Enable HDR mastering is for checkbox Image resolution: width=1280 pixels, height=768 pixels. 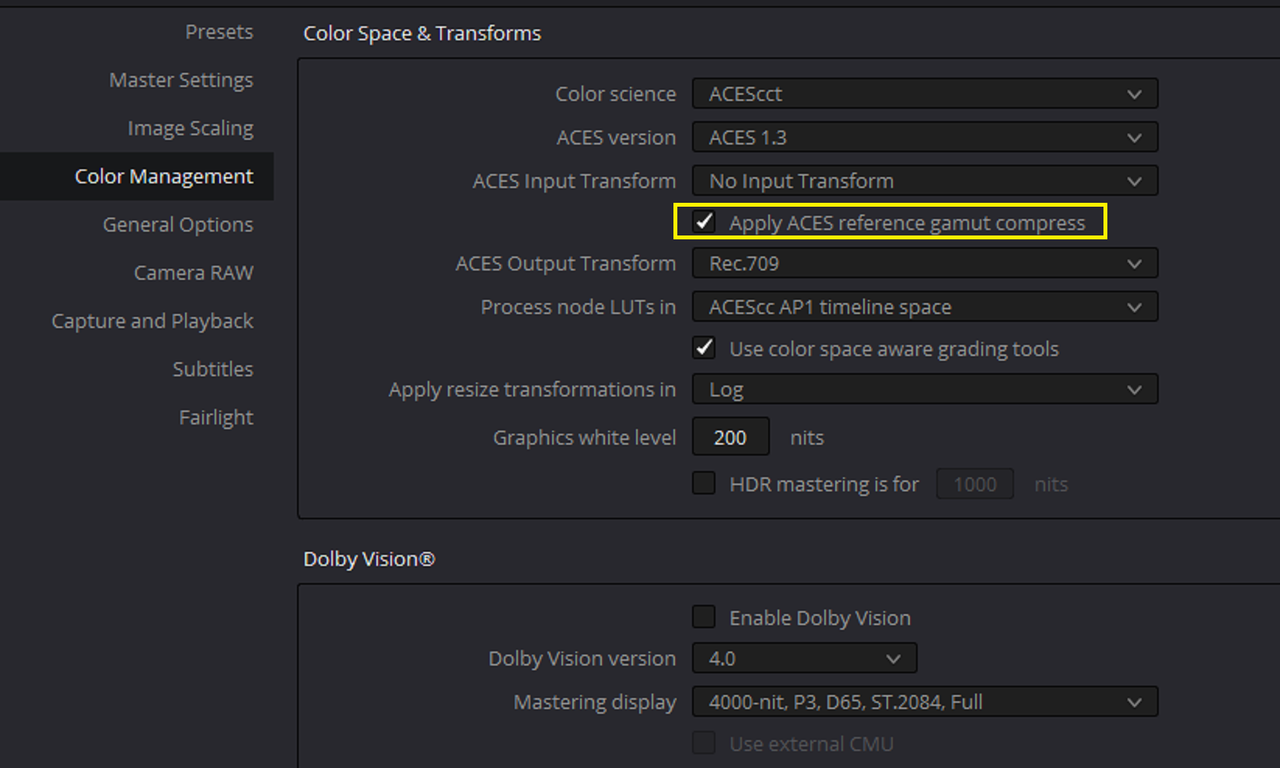(x=705, y=483)
